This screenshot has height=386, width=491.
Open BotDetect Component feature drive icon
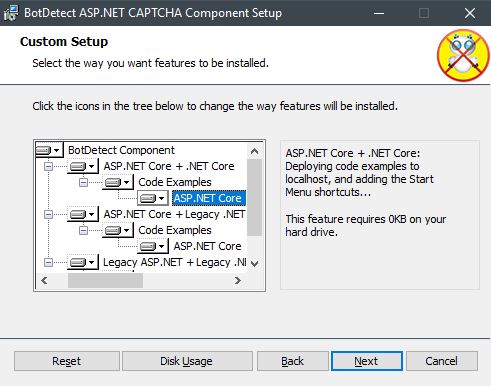(x=49, y=150)
